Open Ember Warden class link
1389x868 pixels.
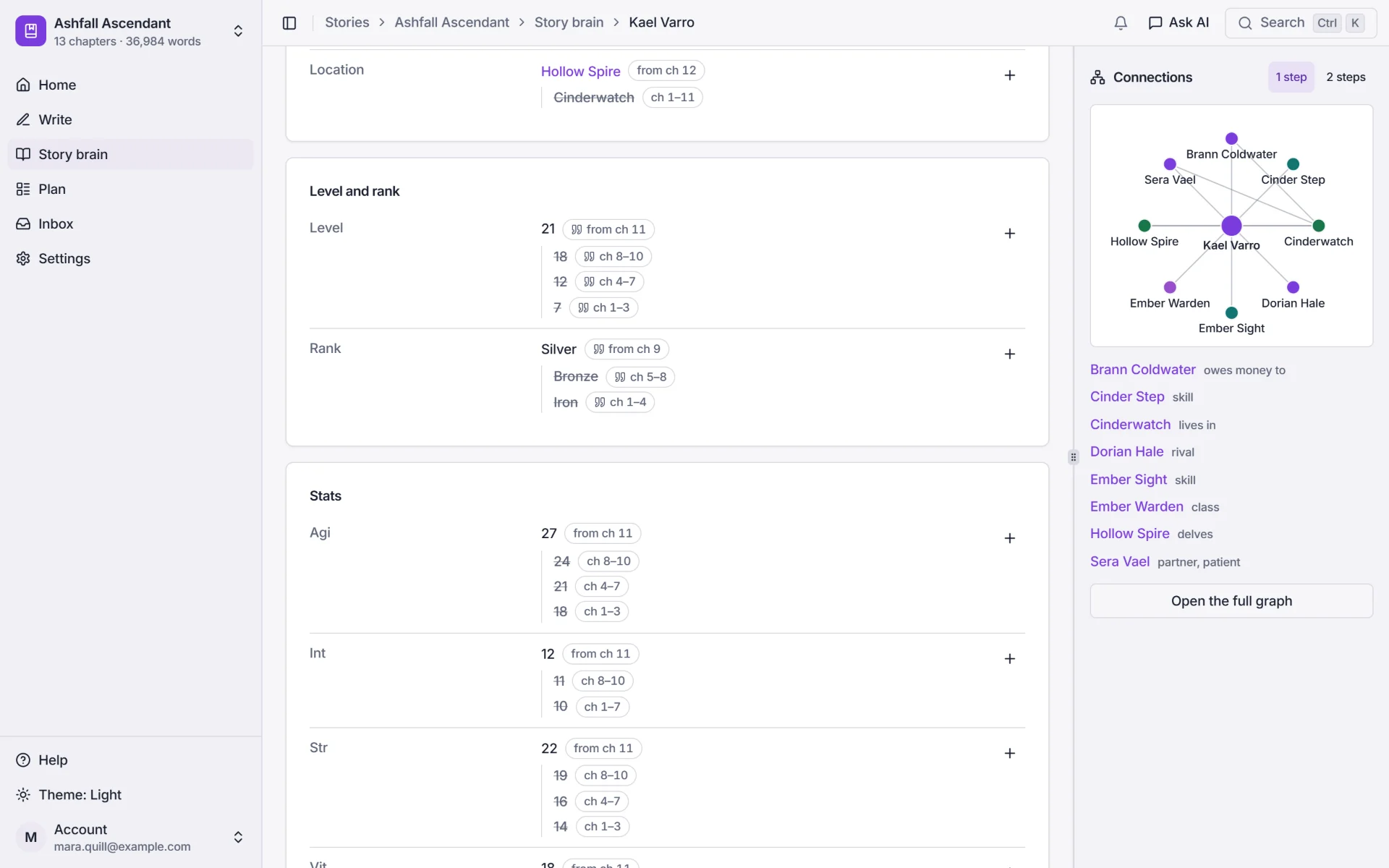pos(1137,506)
